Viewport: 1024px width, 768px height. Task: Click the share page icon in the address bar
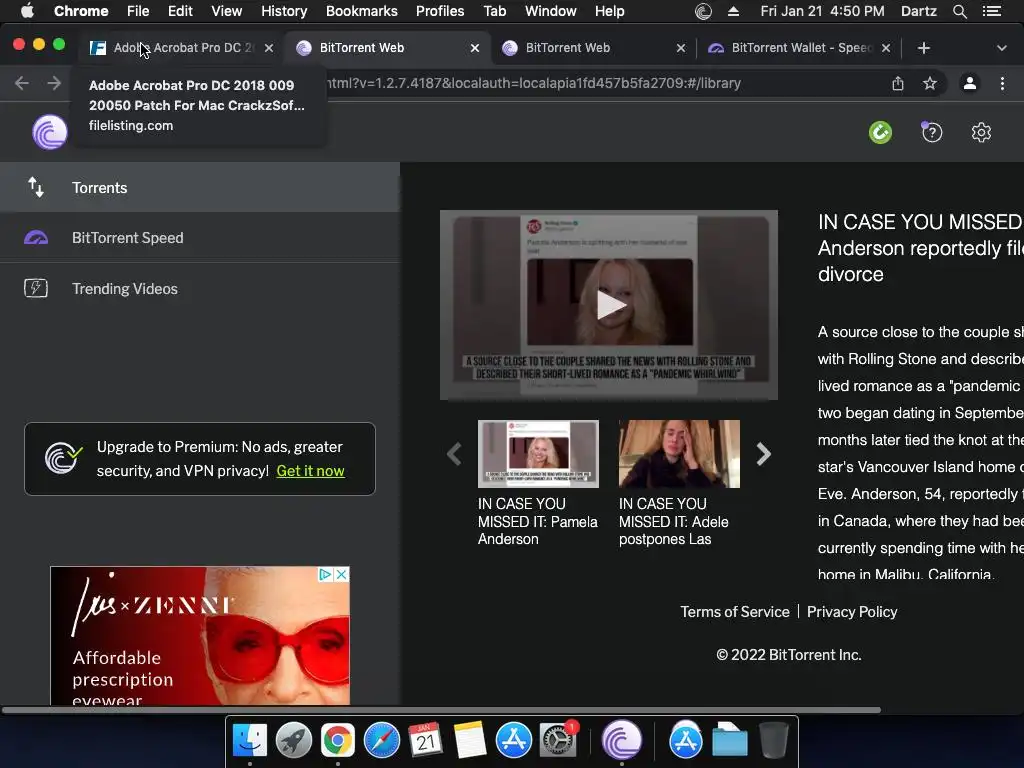(898, 83)
